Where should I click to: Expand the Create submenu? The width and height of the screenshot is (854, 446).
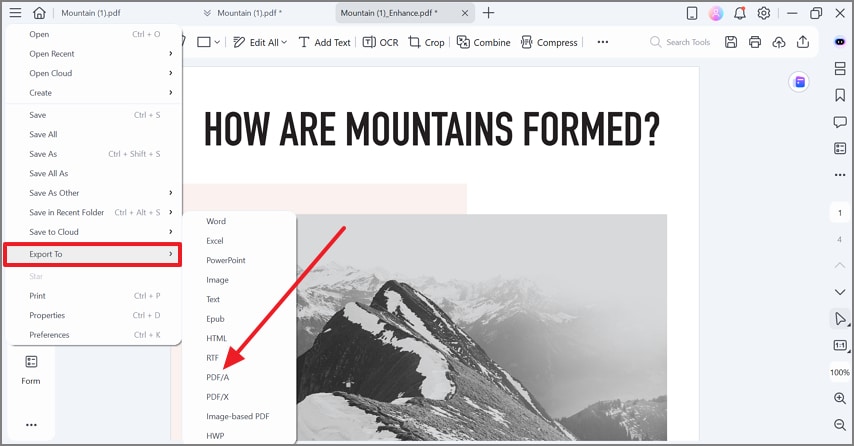(94, 93)
